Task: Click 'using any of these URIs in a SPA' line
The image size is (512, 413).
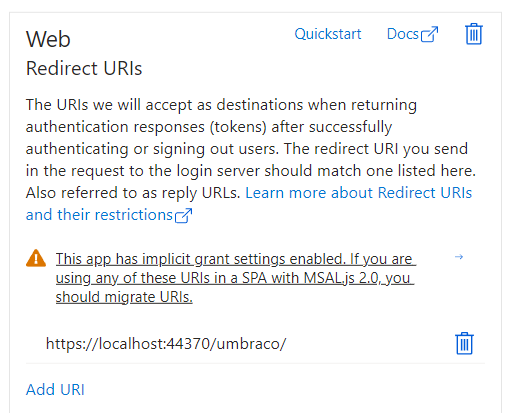Action: coord(235,278)
